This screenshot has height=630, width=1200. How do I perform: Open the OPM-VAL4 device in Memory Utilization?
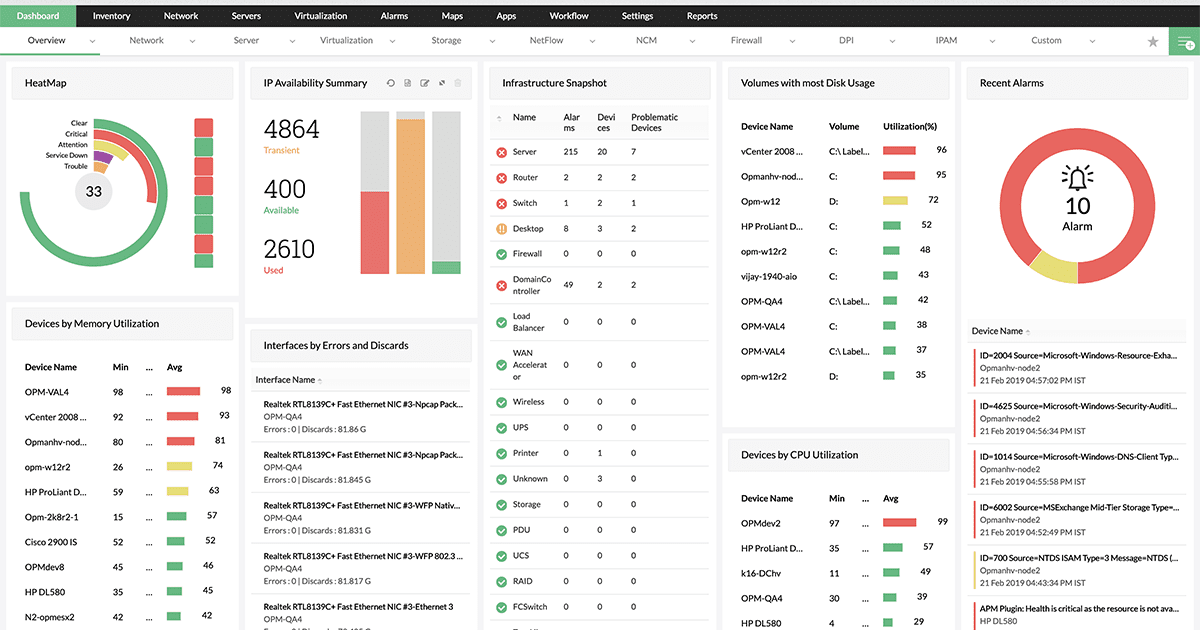47,392
